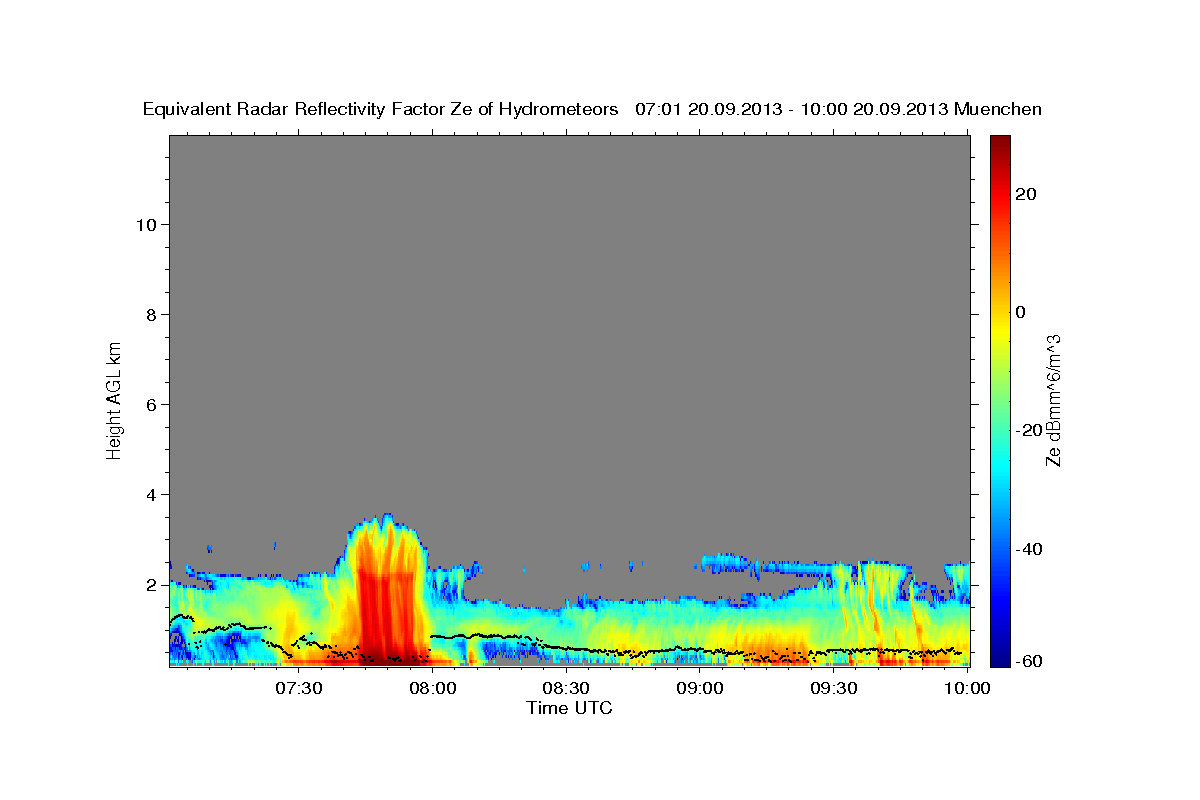The height and width of the screenshot is (800, 1200).
Task: Click the height label '4'
Action: click(x=151, y=494)
